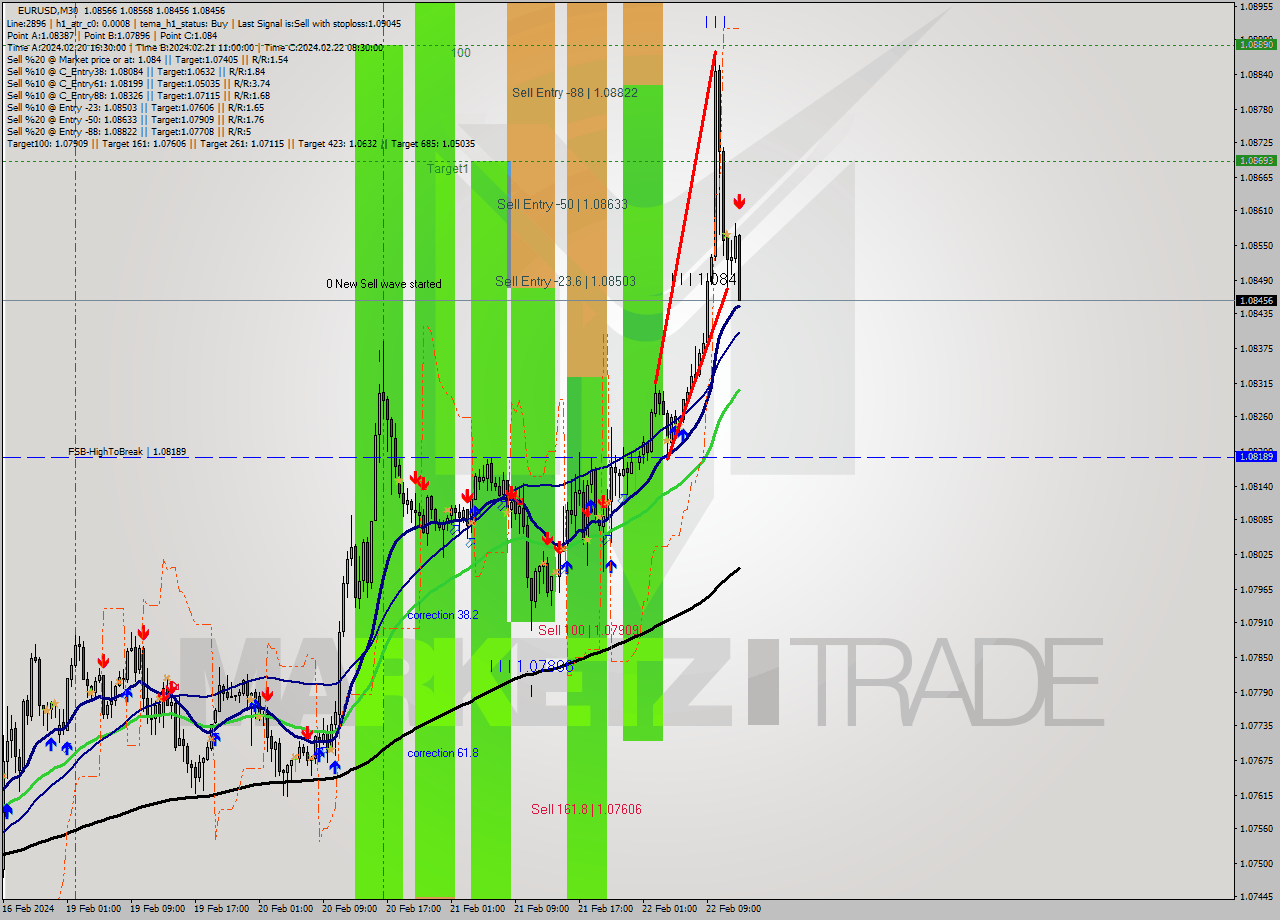
Task: Select the 'Sell %20 @ Entry -88' line
Action: [x=129, y=131]
